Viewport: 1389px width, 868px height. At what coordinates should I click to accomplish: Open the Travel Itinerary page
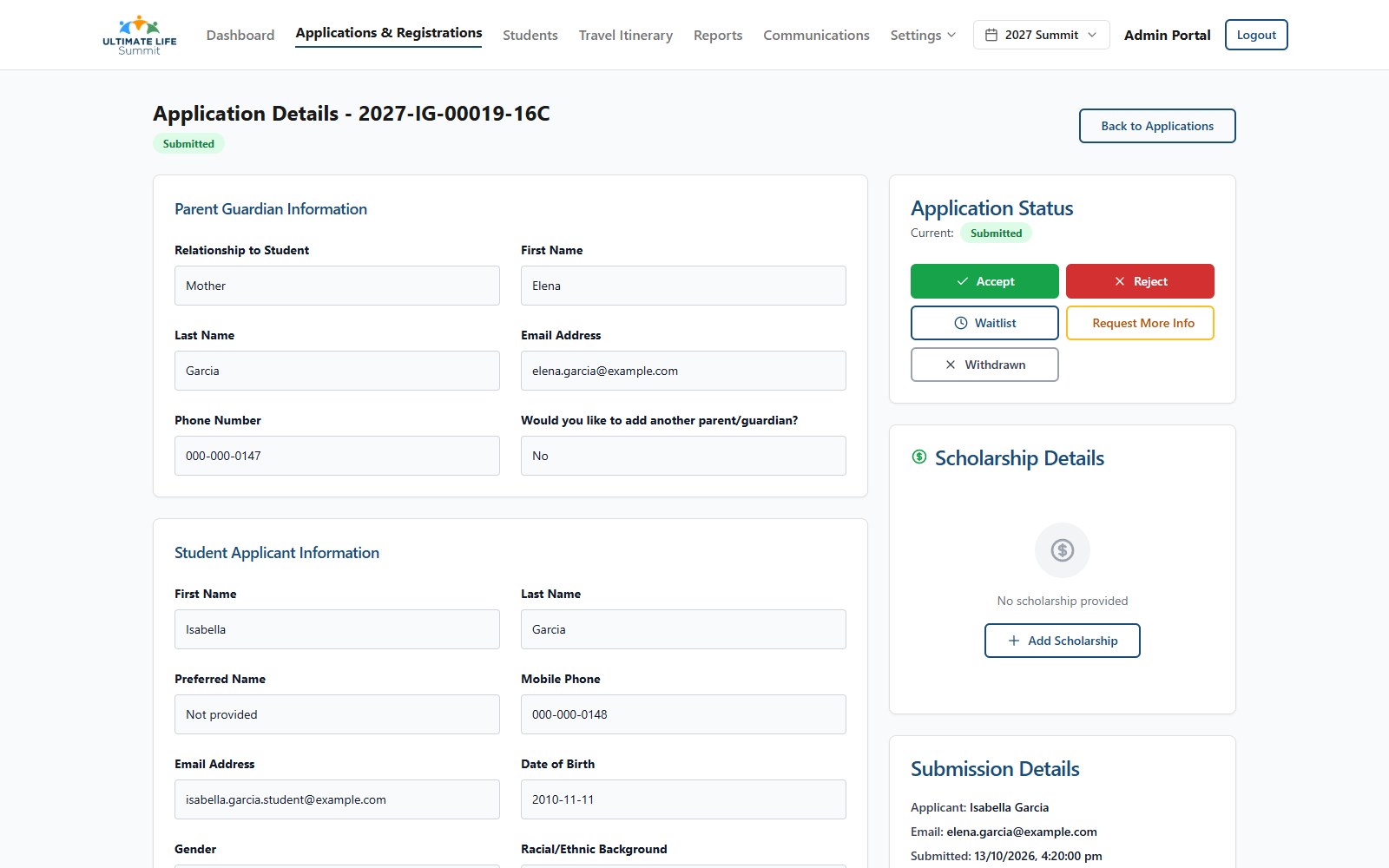click(x=626, y=35)
